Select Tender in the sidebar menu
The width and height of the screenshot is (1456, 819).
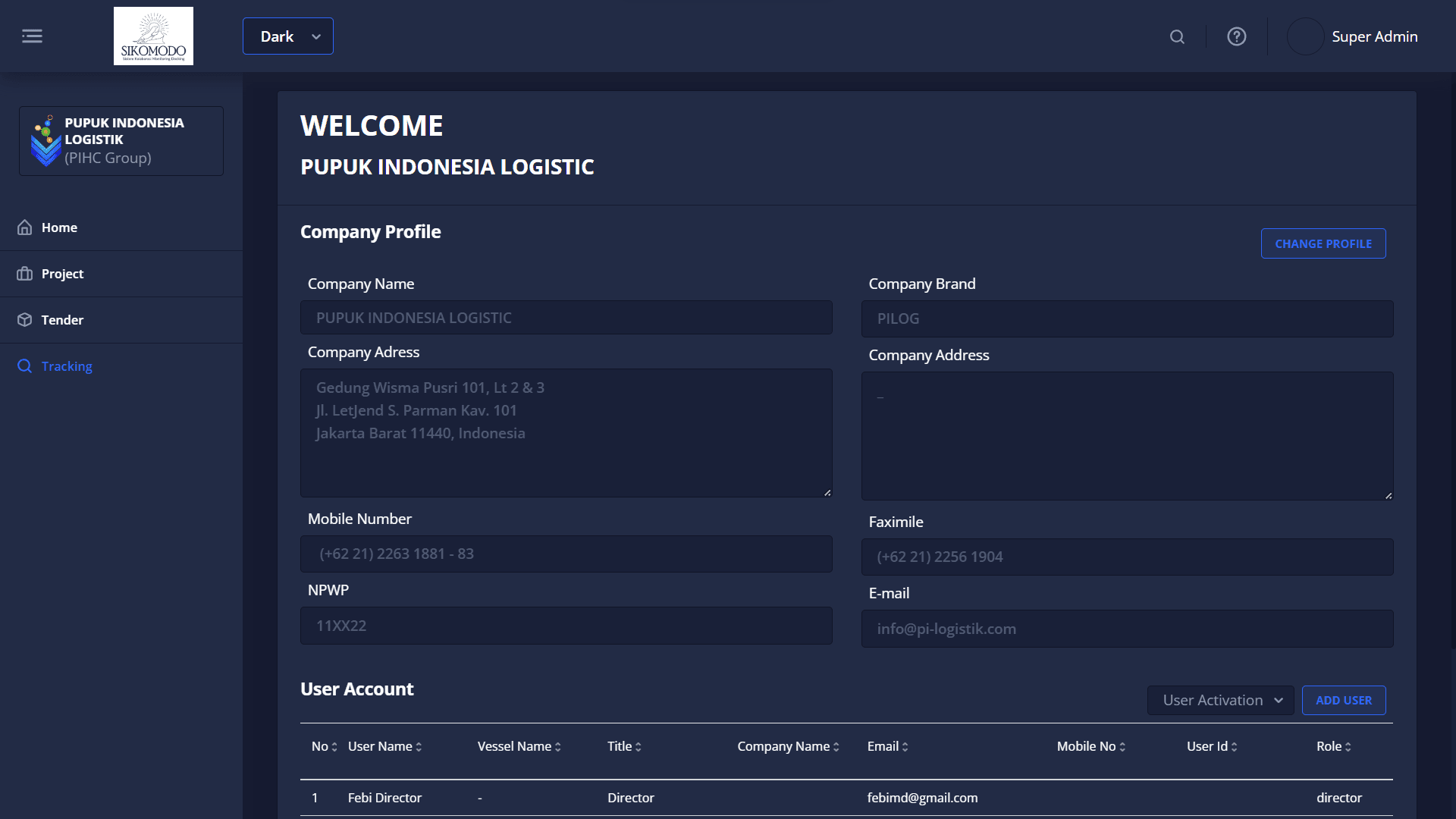62,319
